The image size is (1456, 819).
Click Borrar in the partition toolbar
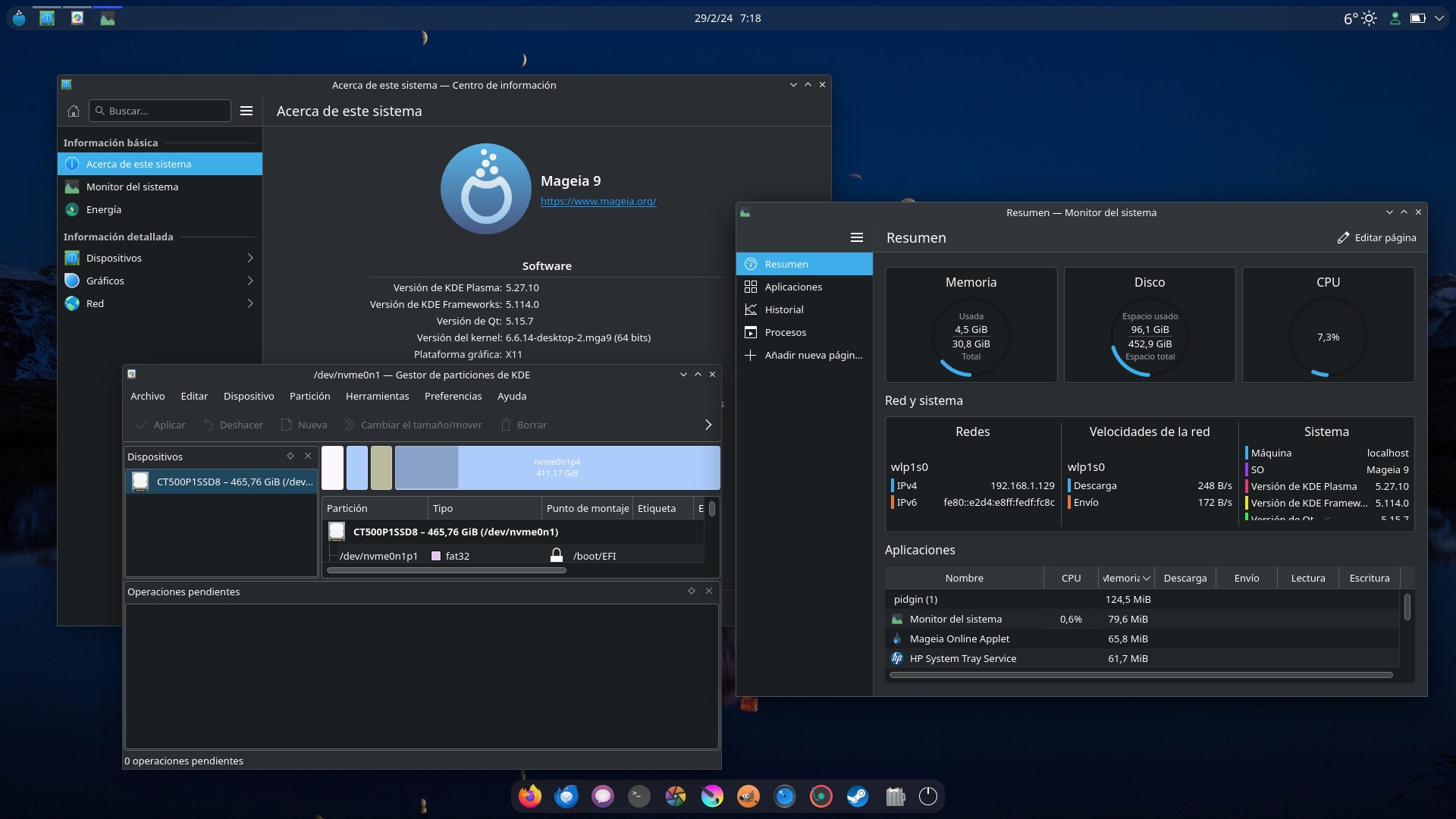pos(523,425)
